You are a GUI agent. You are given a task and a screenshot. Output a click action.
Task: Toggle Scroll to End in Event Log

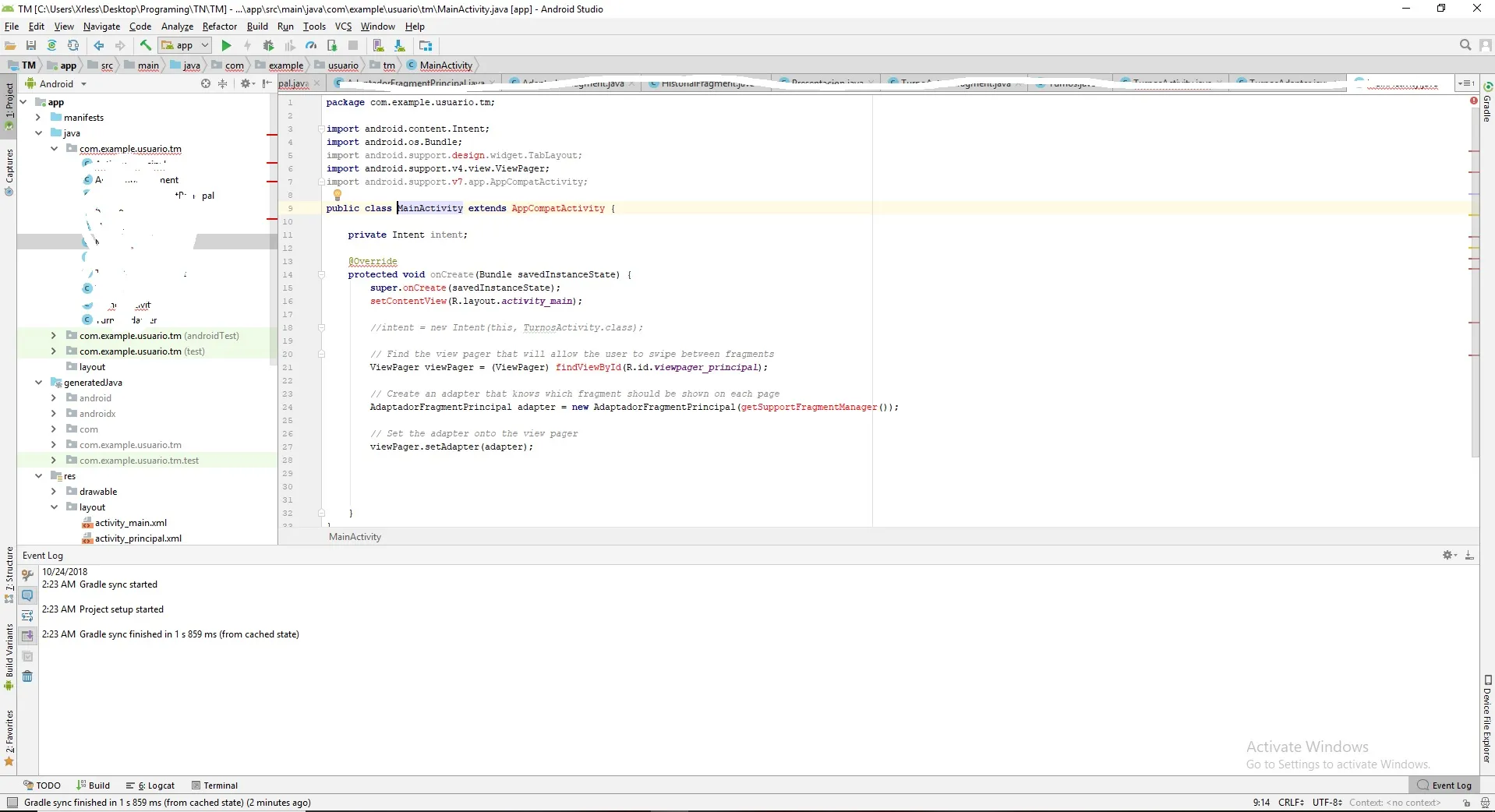[27, 636]
